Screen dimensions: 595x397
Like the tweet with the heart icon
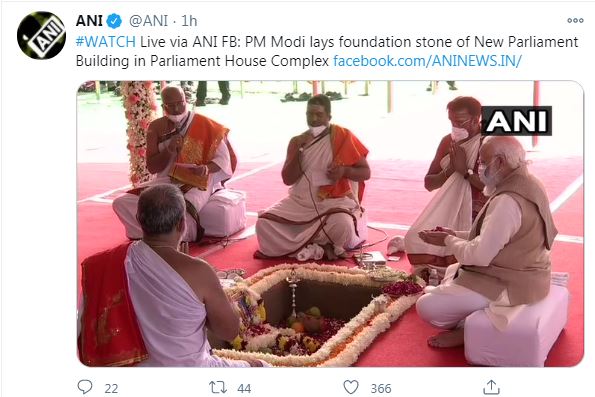tap(351, 388)
